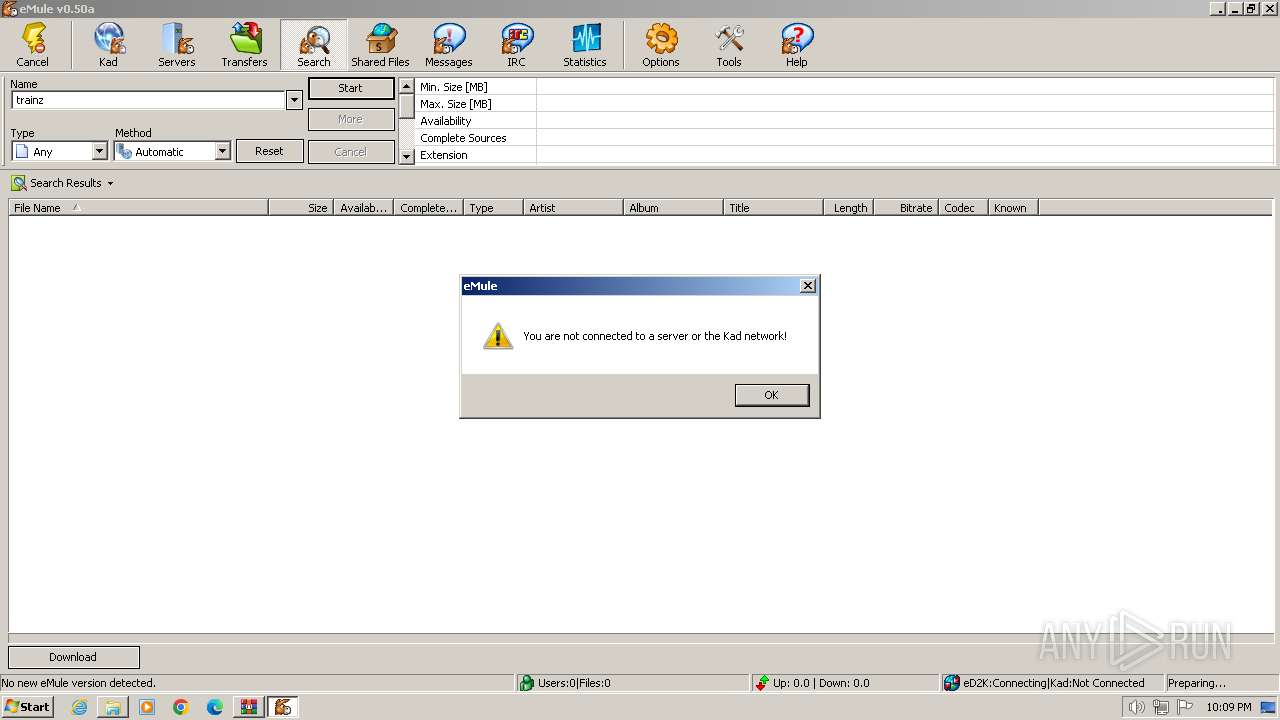Open the Help icon
This screenshot has width=1280, height=720.
(x=796, y=45)
